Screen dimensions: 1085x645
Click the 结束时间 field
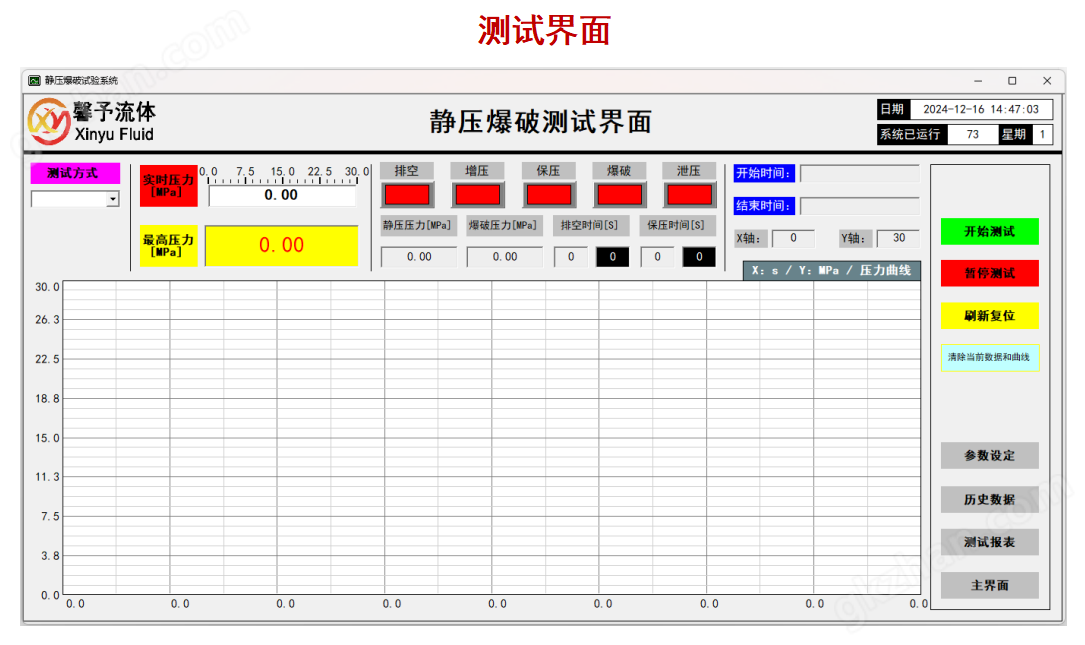tap(860, 206)
